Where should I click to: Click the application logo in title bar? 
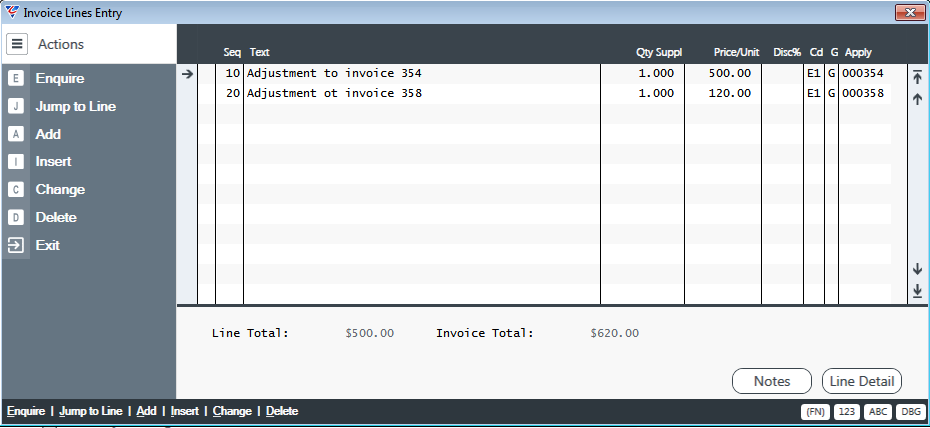click(12, 12)
